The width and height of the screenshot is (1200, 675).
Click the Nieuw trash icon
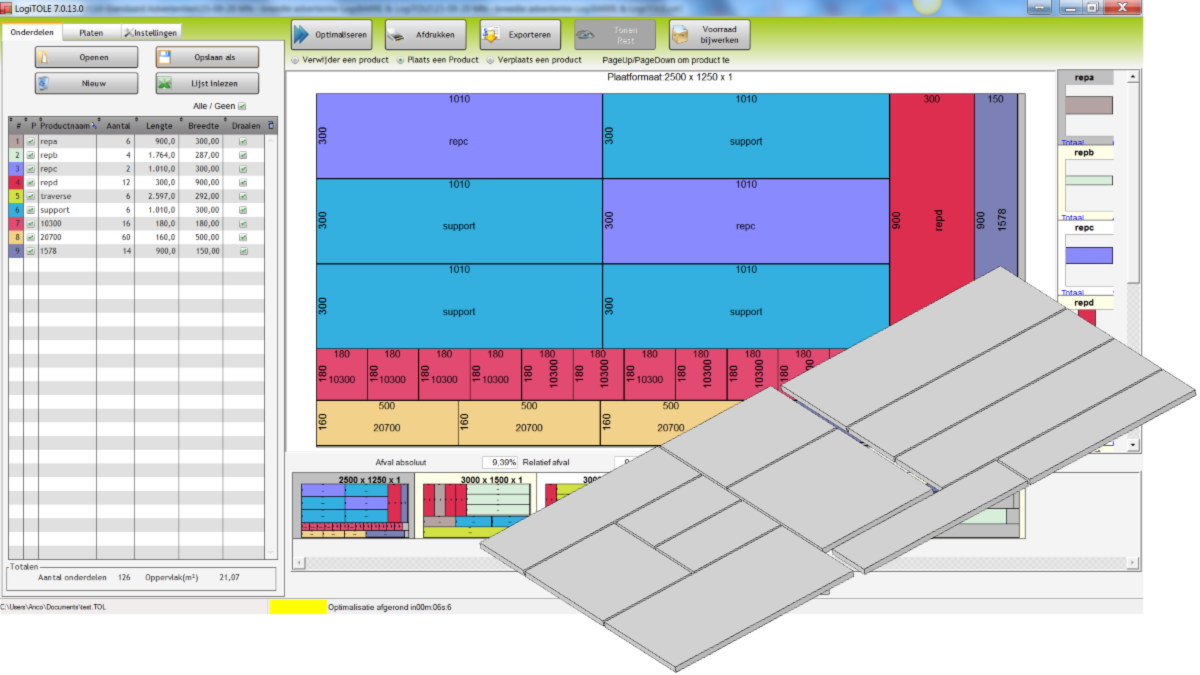(x=44, y=83)
